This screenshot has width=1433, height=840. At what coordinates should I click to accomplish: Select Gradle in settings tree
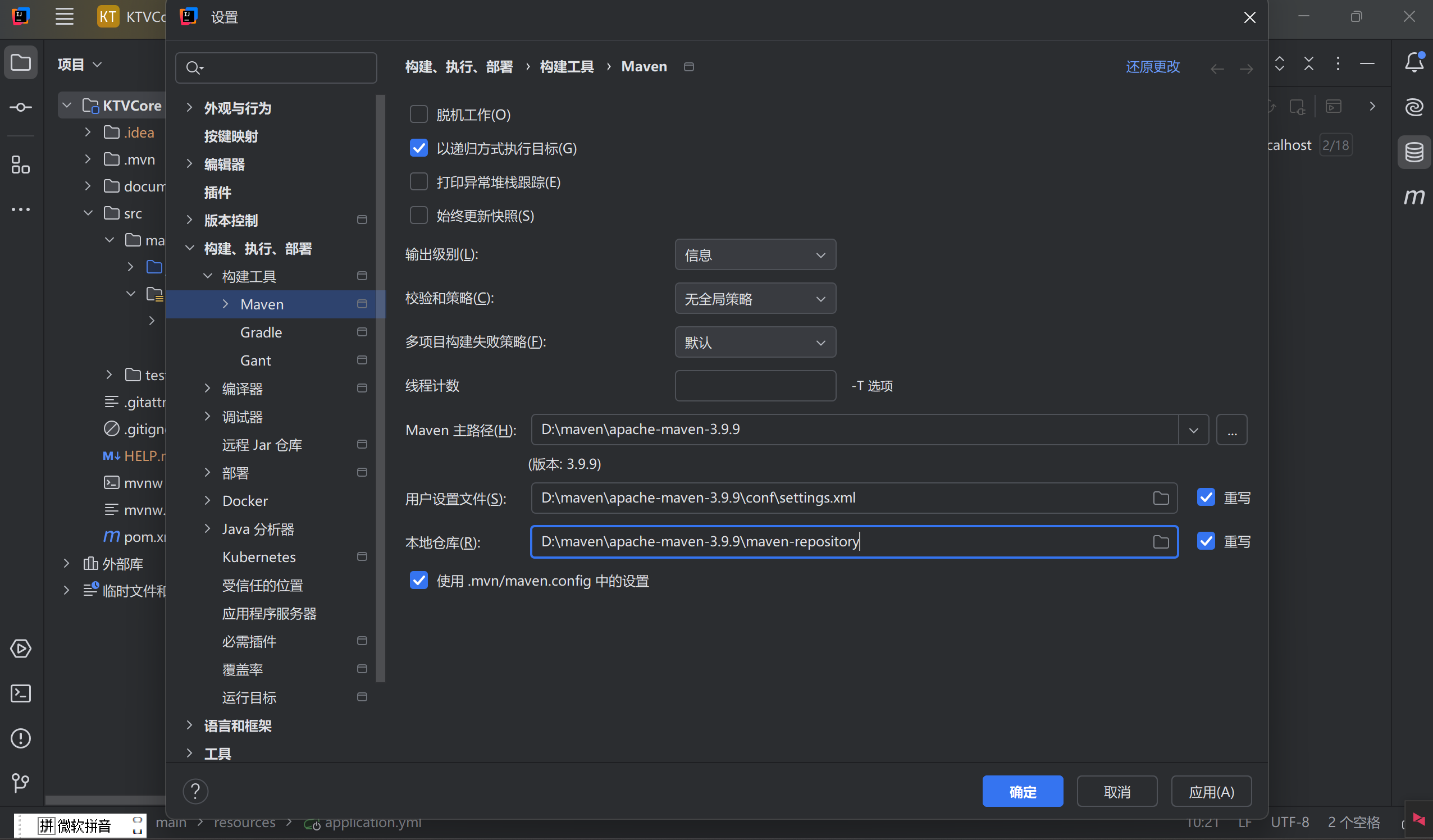(x=261, y=332)
